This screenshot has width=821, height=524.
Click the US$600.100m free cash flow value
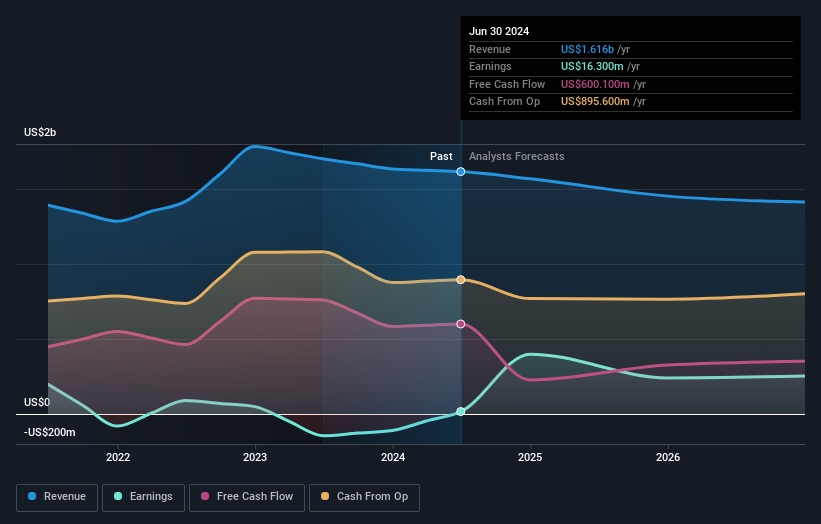pos(595,84)
